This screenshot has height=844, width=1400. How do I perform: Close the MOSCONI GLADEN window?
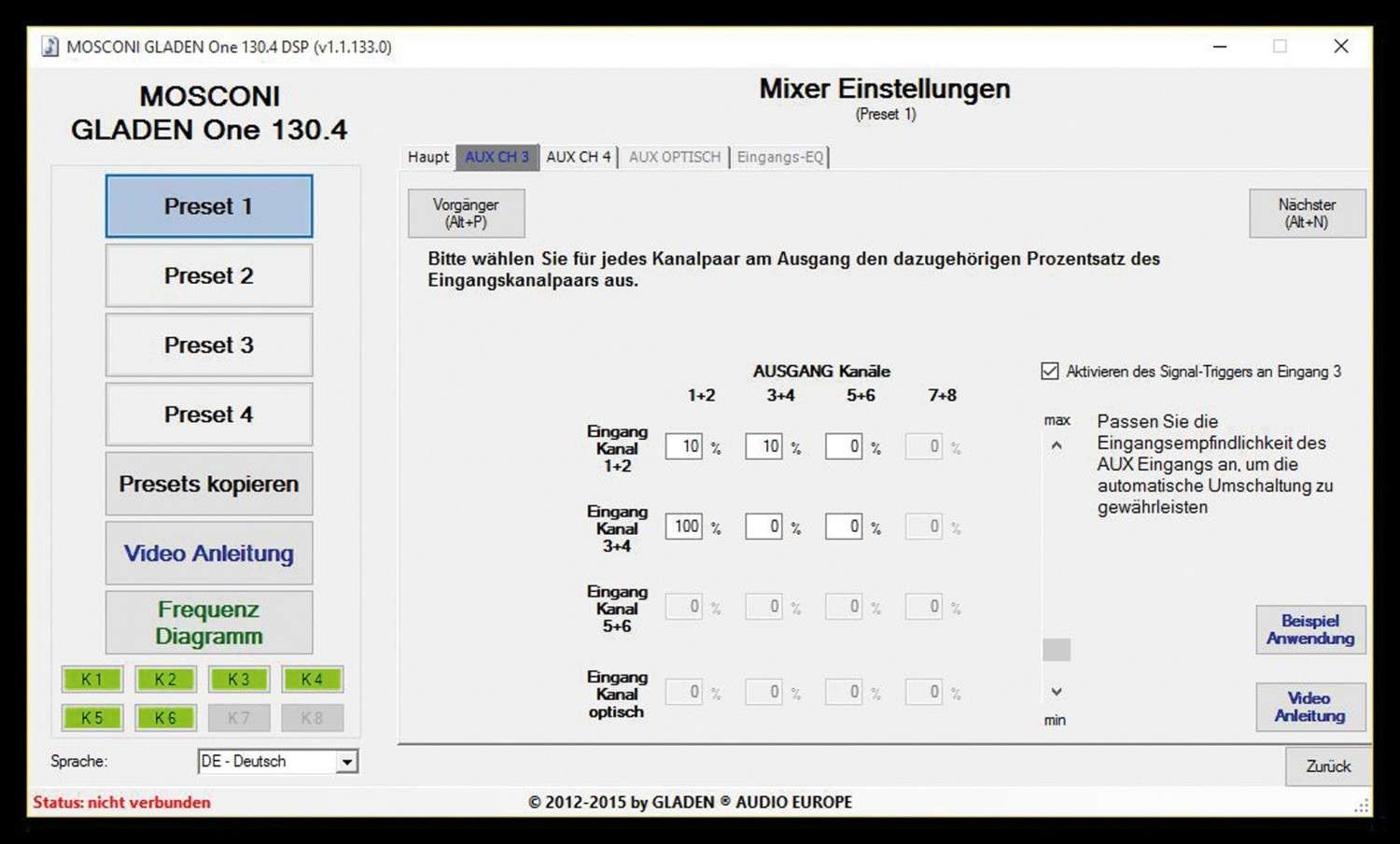(1341, 47)
